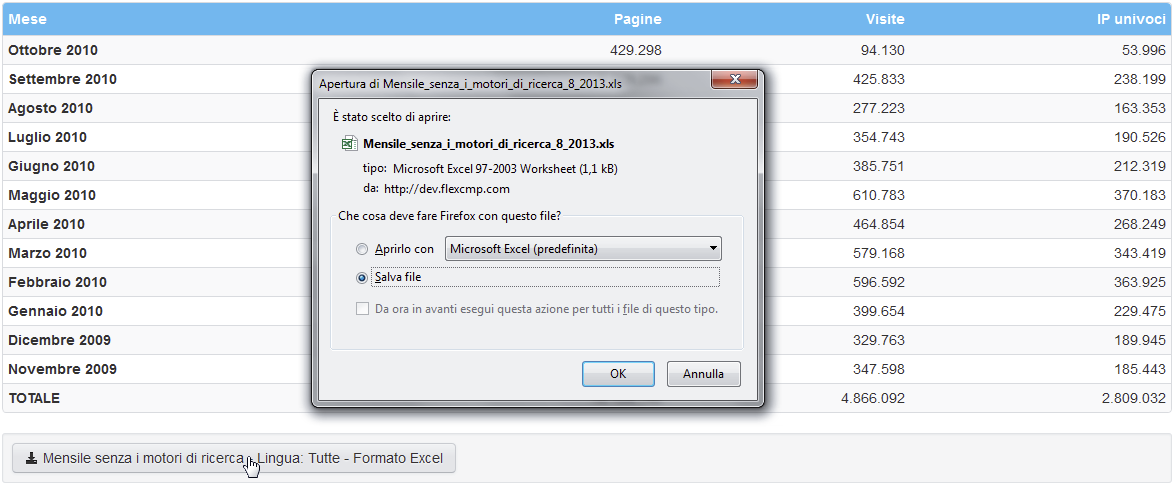Select the Maggio 2010 row label
The image size is (1175, 489).
click(52, 195)
